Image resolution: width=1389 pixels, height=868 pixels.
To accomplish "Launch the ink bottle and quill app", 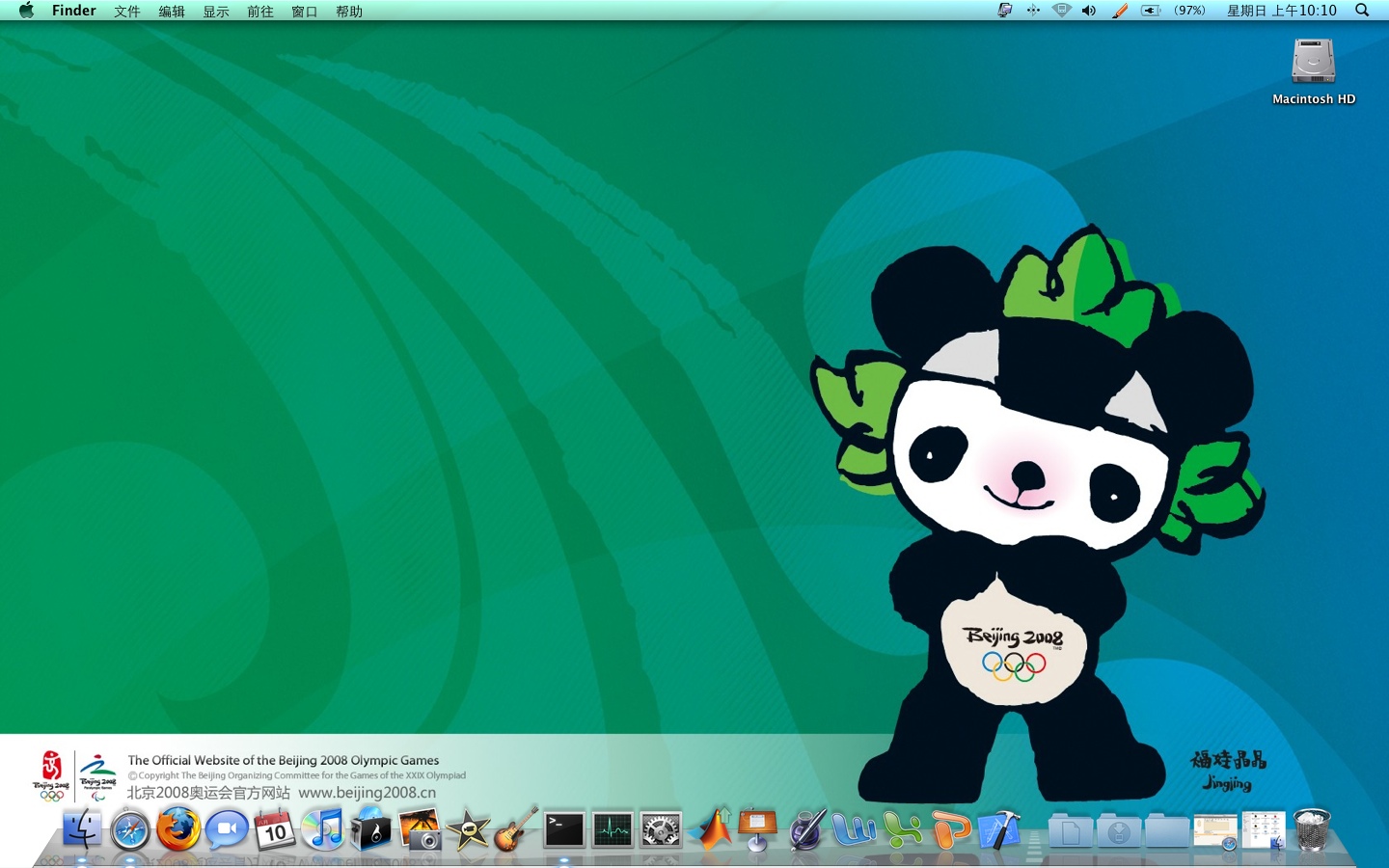I will pos(805,829).
